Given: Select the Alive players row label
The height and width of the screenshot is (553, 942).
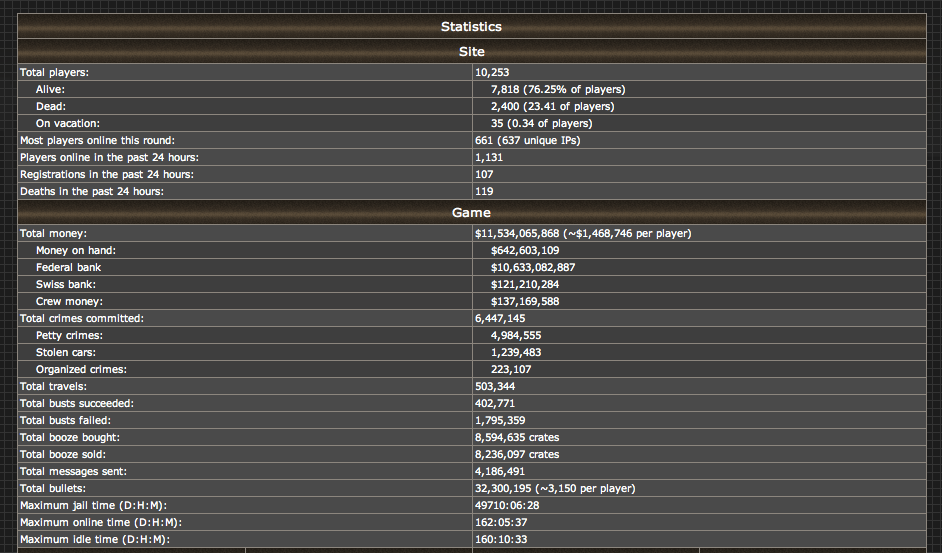Looking at the screenshot, I should tap(50, 90).
